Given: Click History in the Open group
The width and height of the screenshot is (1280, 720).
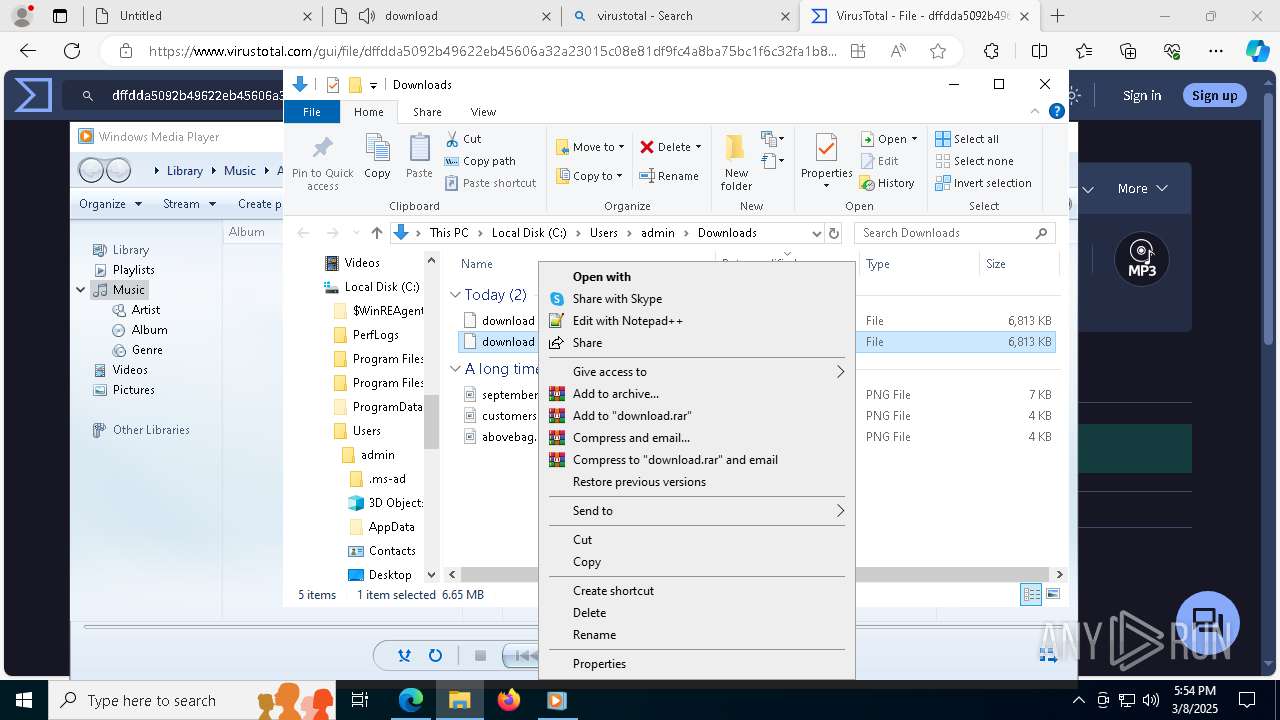Looking at the screenshot, I should coord(887,183).
